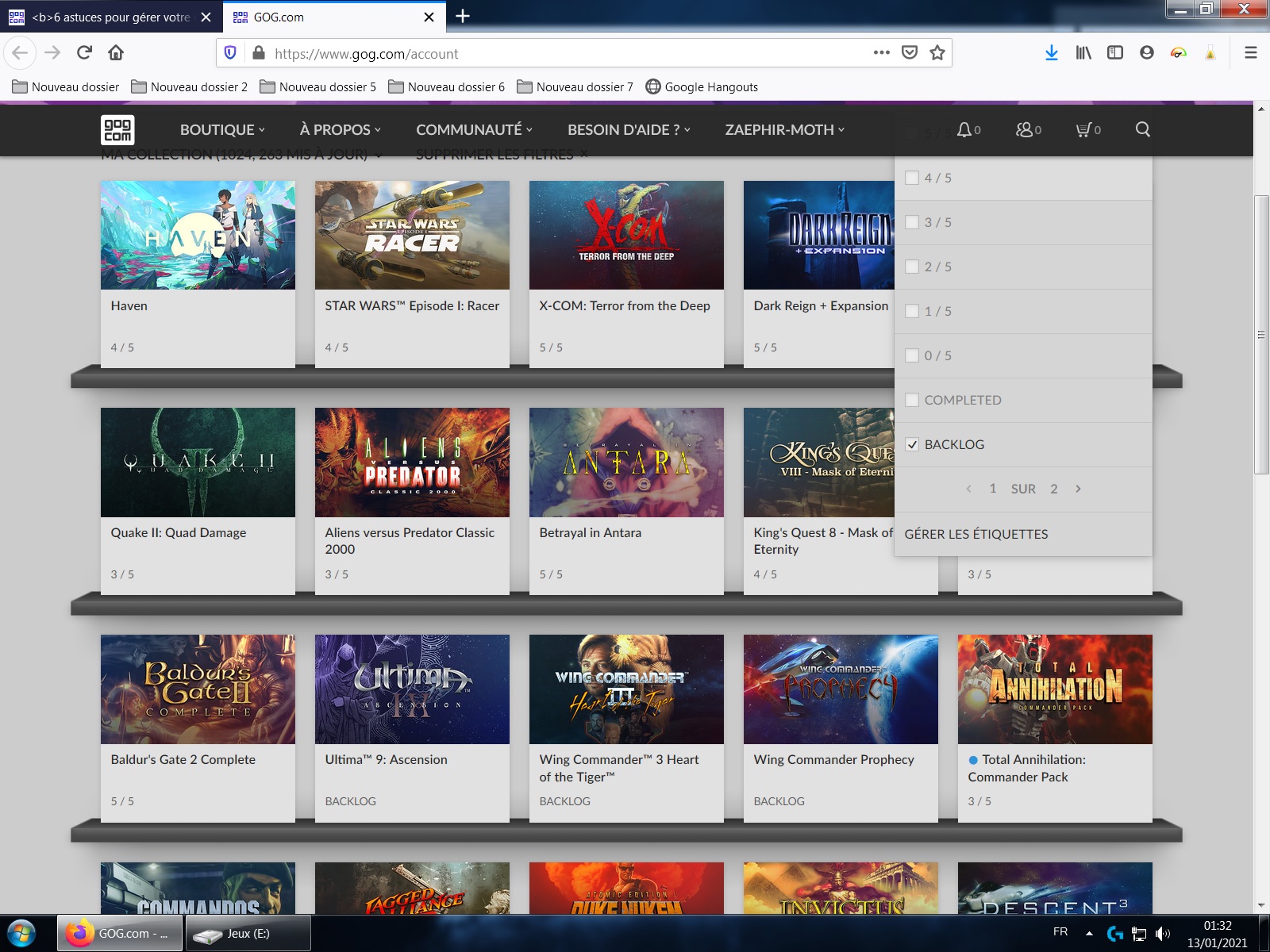Open Google Hangouts bookmark
1270x952 pixels.
(702, 86)
